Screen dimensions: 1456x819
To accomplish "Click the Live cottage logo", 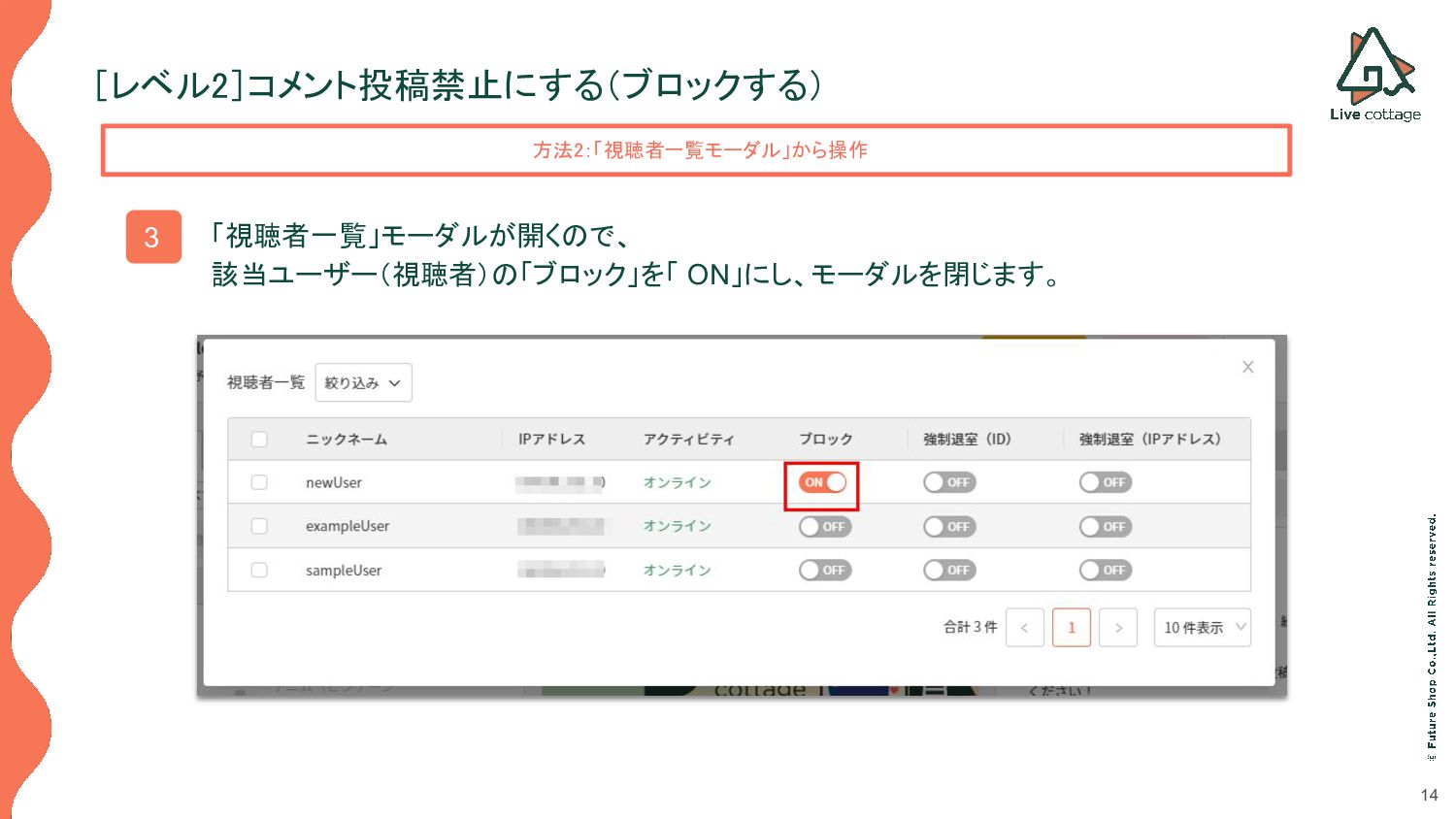I will 1375,75.
